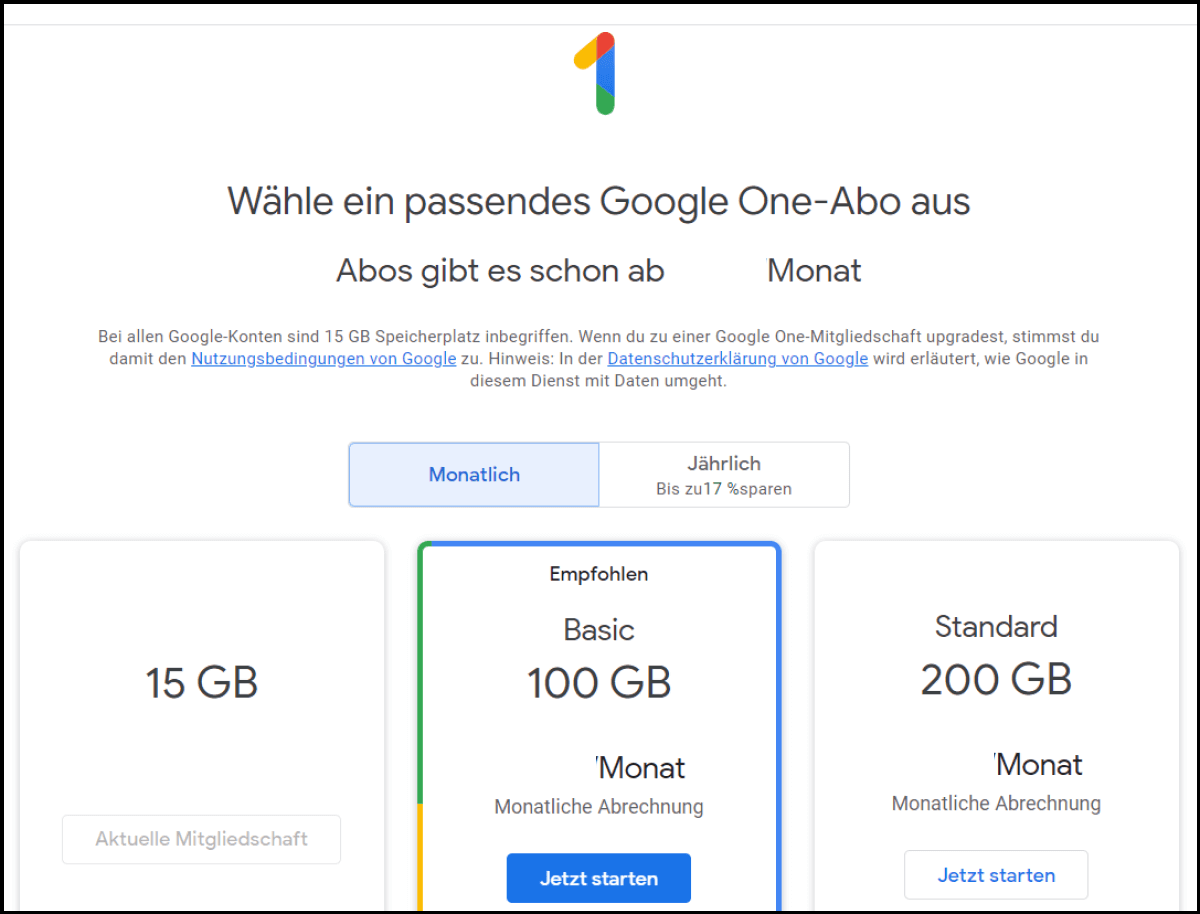Click Monatliche Abrechnung under the Standard plan
1200x914 pixels.
click(996, 804)
